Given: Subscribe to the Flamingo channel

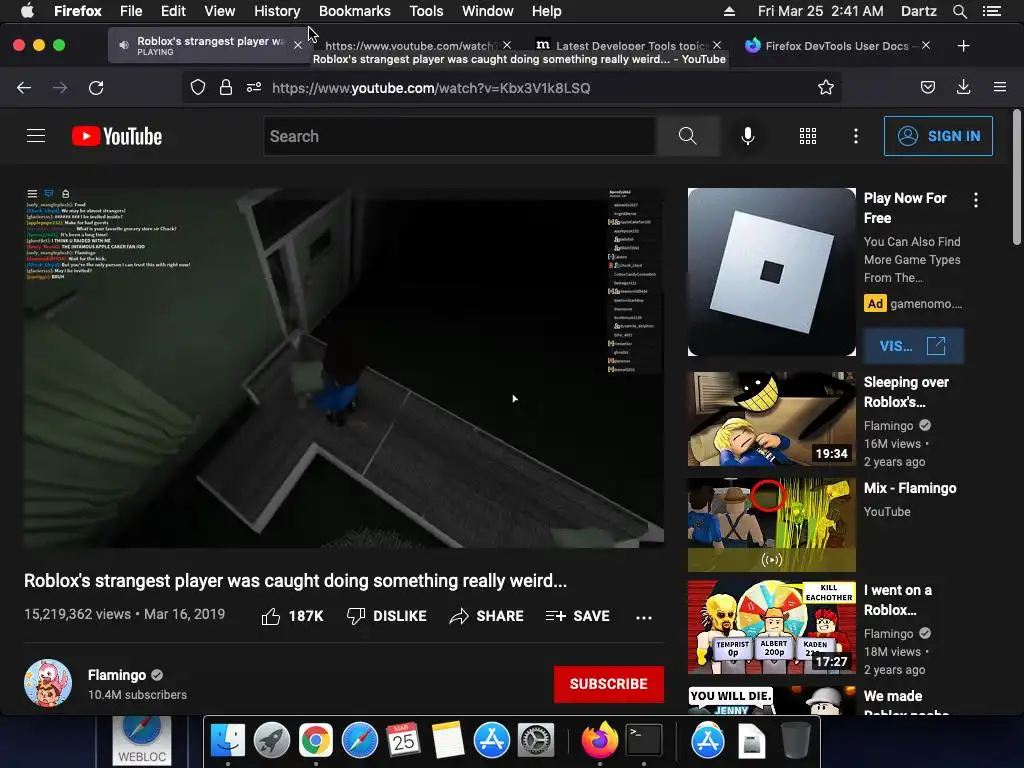Looking at the screenshot, I should [609, 684].
